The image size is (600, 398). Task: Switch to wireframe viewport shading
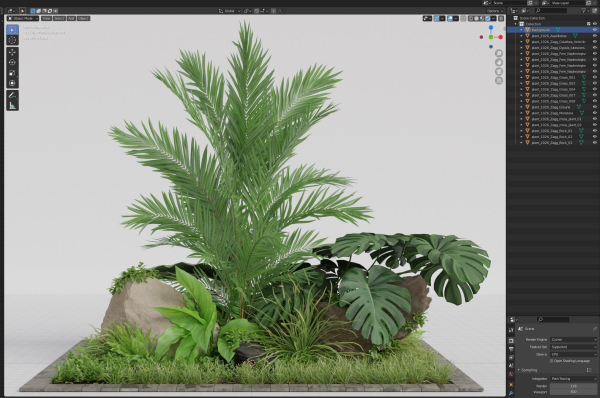click(470, 18)
